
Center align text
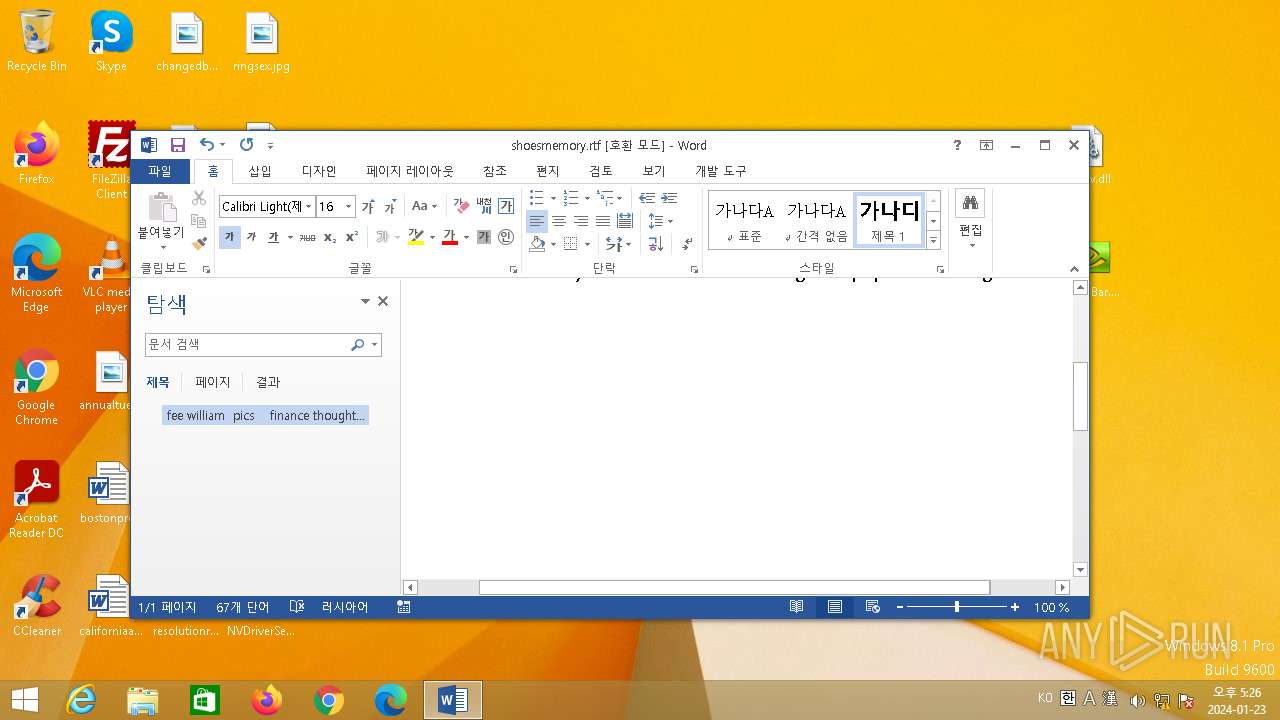point(559,221)
